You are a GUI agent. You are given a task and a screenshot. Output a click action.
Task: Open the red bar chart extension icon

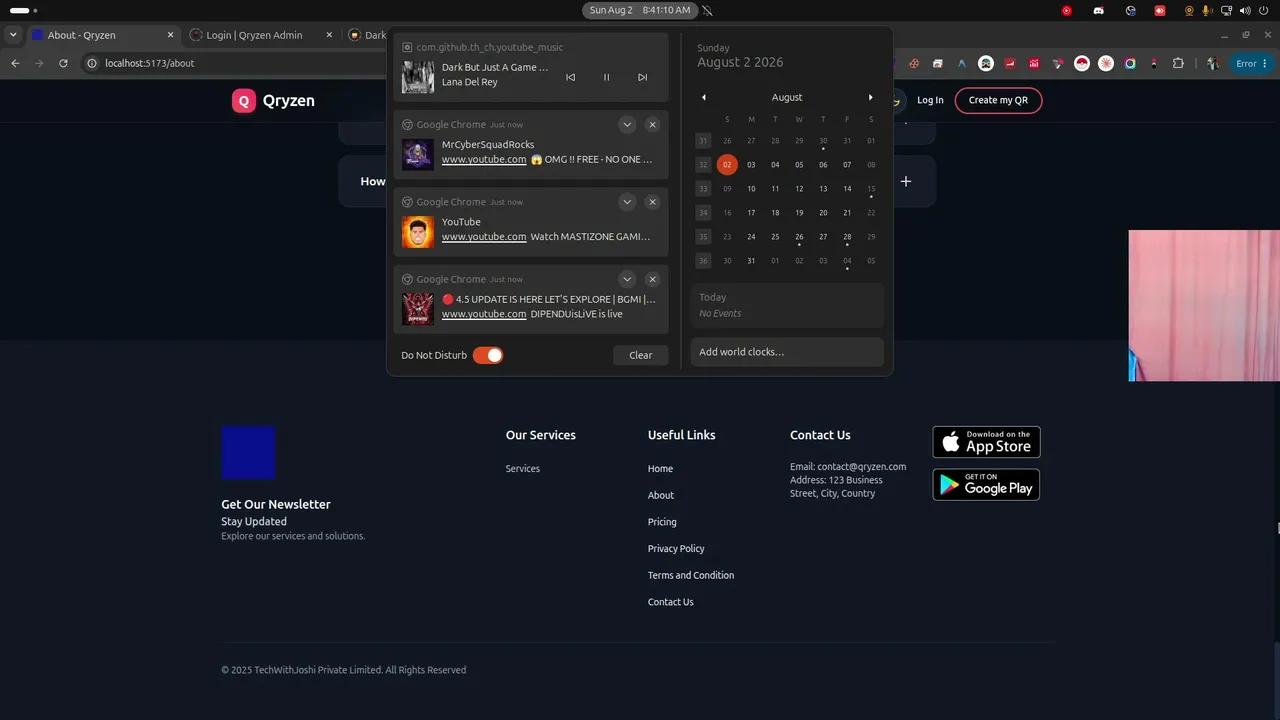(x=1034, y=63)
